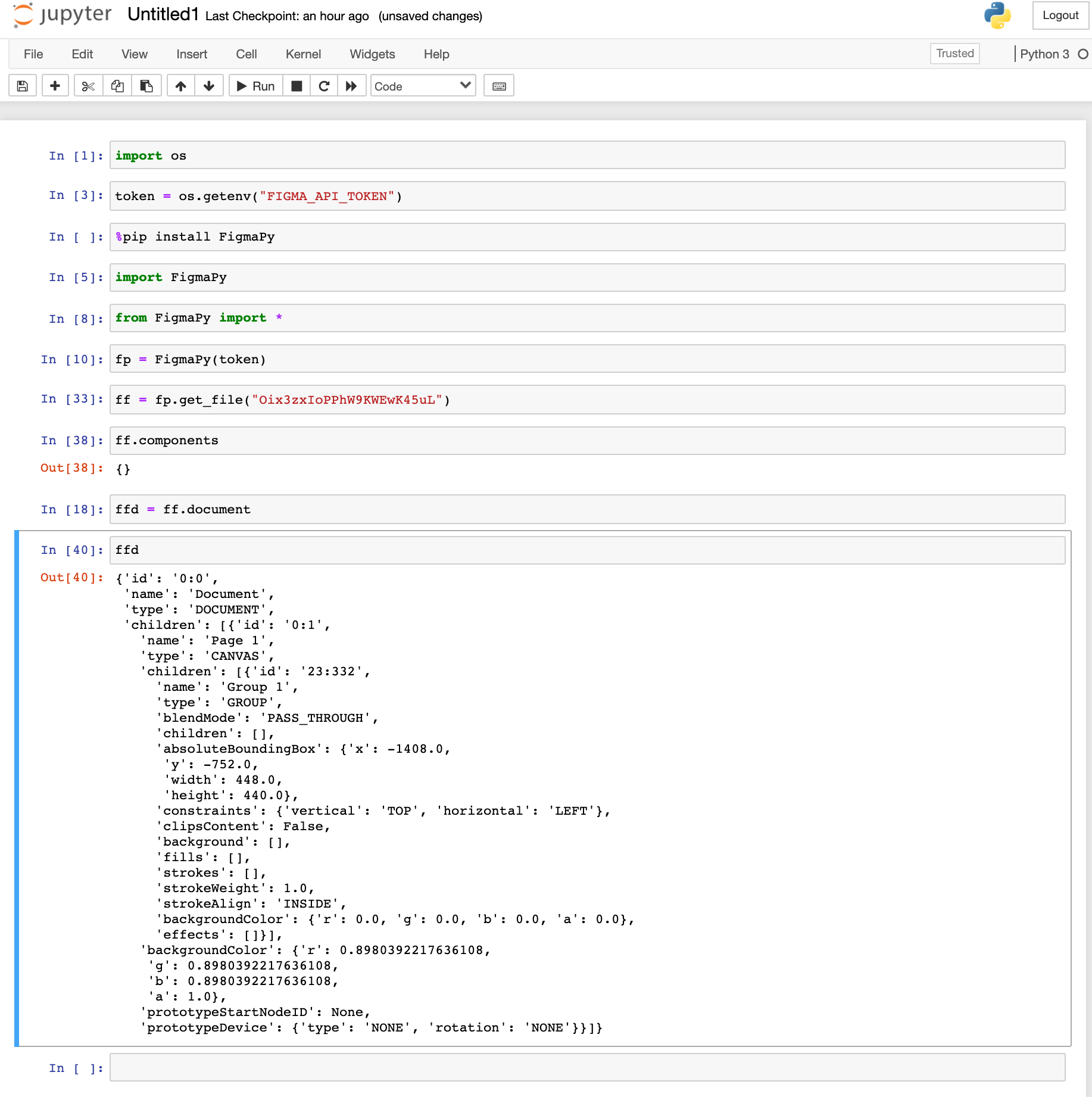The height and width of the screenshot is (1097, 1092).
Task: Select the import FigmaPy cell
Action: pos(587,278)
